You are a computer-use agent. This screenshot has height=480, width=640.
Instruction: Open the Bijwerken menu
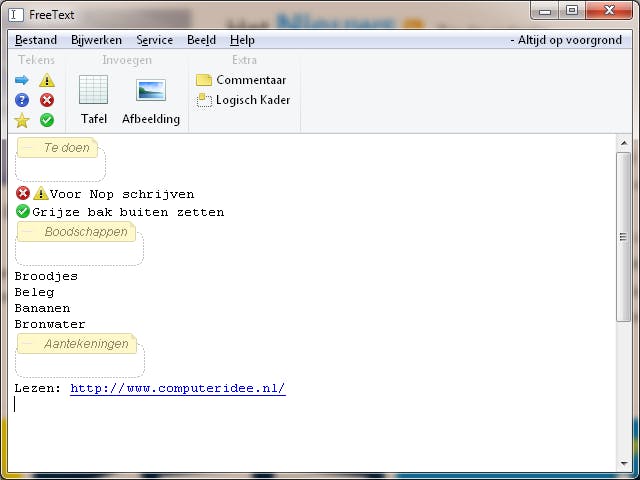point(96,40)
